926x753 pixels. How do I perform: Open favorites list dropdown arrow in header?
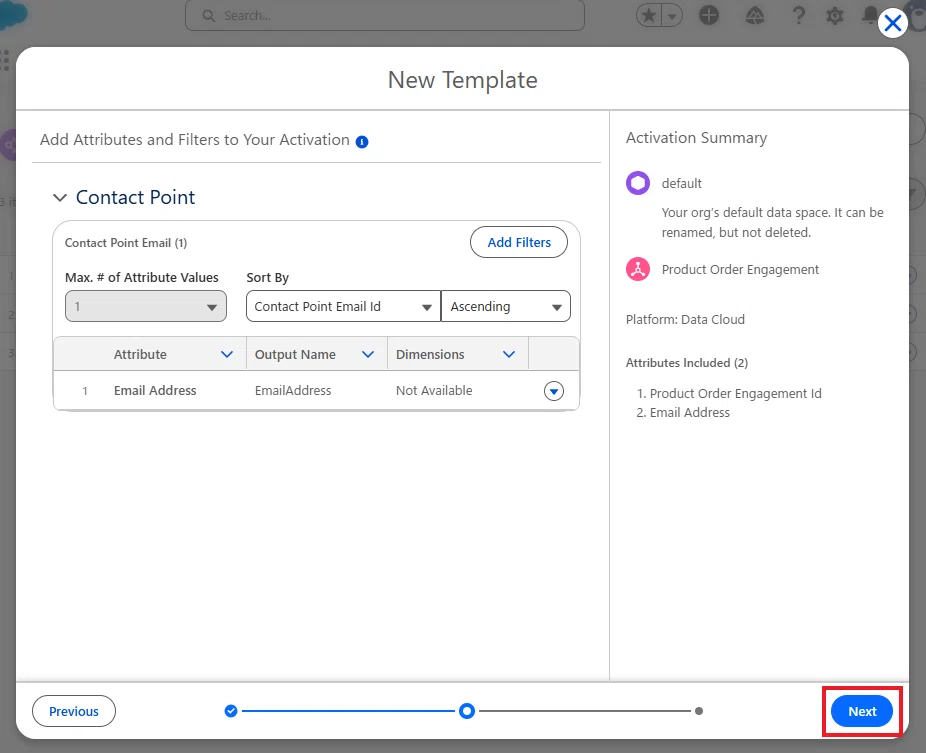coord(672,15)
